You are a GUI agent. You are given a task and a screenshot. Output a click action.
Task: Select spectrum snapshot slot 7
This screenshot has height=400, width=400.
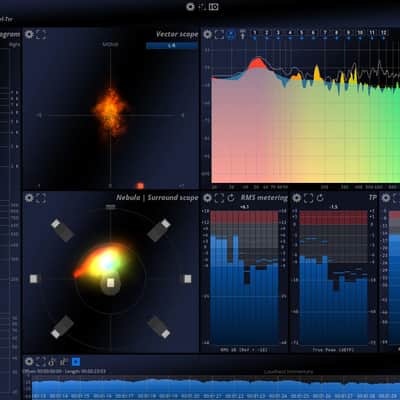point(325,34)
